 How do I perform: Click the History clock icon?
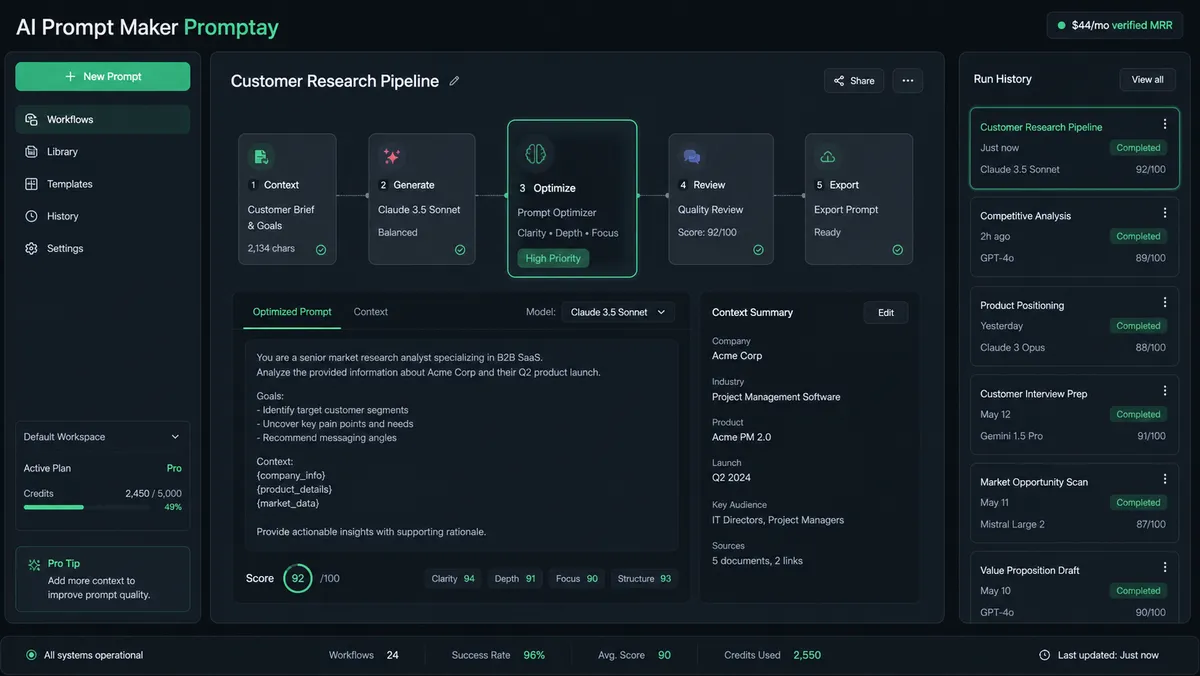click(31, 216)
